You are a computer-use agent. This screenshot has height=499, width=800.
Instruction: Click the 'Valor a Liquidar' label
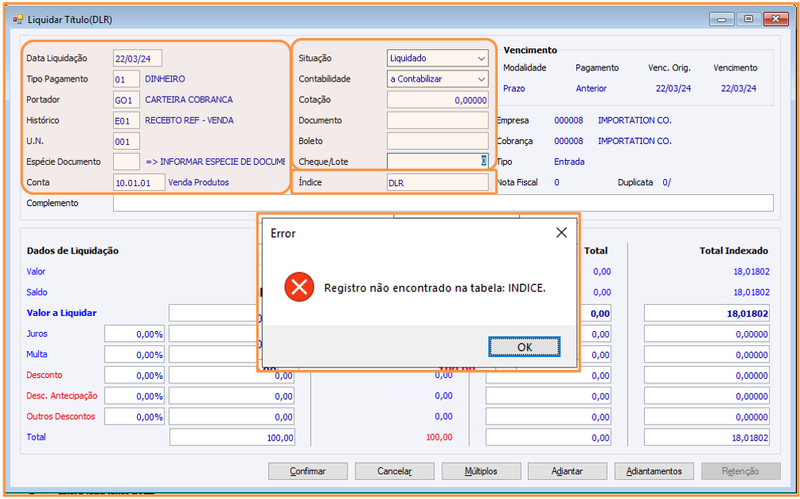click(x=61, y=313)
